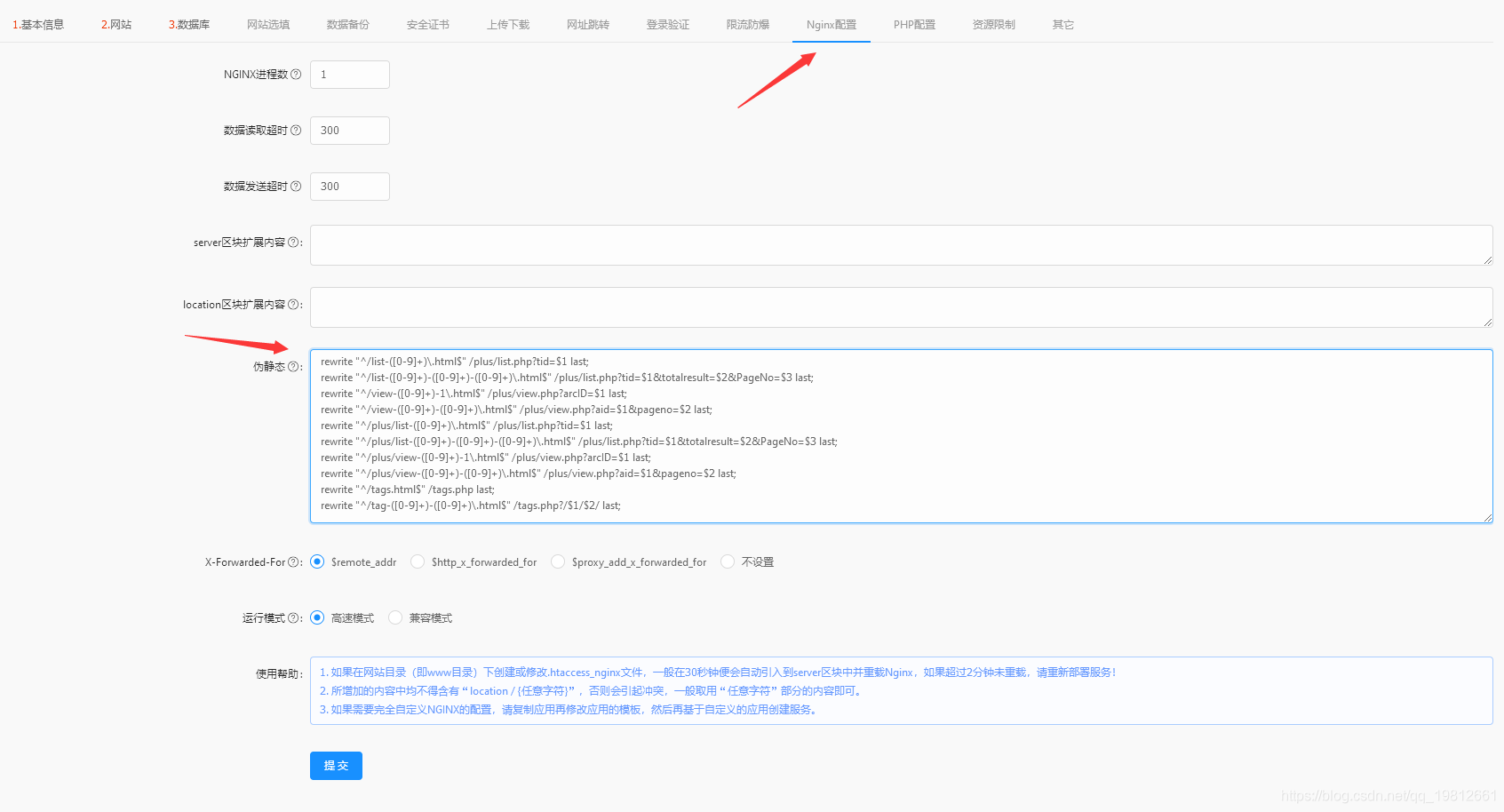Image resolution: width=1504 pixels, height=812 pixels.
Task: Select $http_x_forwarded_for radio option
Action: 418,561
